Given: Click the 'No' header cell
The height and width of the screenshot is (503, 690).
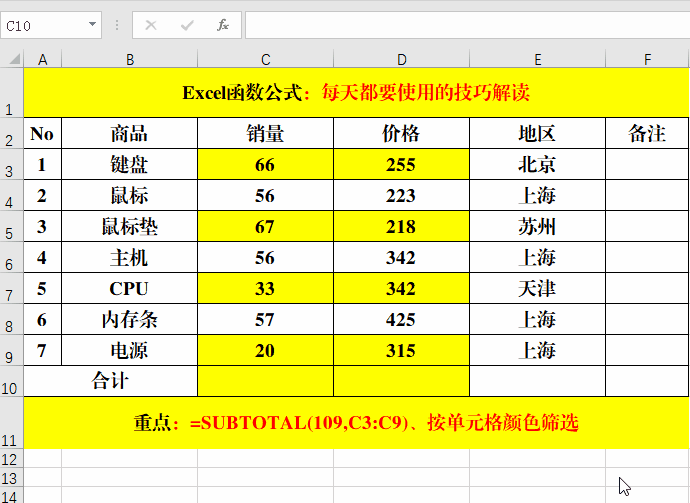Looking at the screenshot, I should [x=42, y=133].
